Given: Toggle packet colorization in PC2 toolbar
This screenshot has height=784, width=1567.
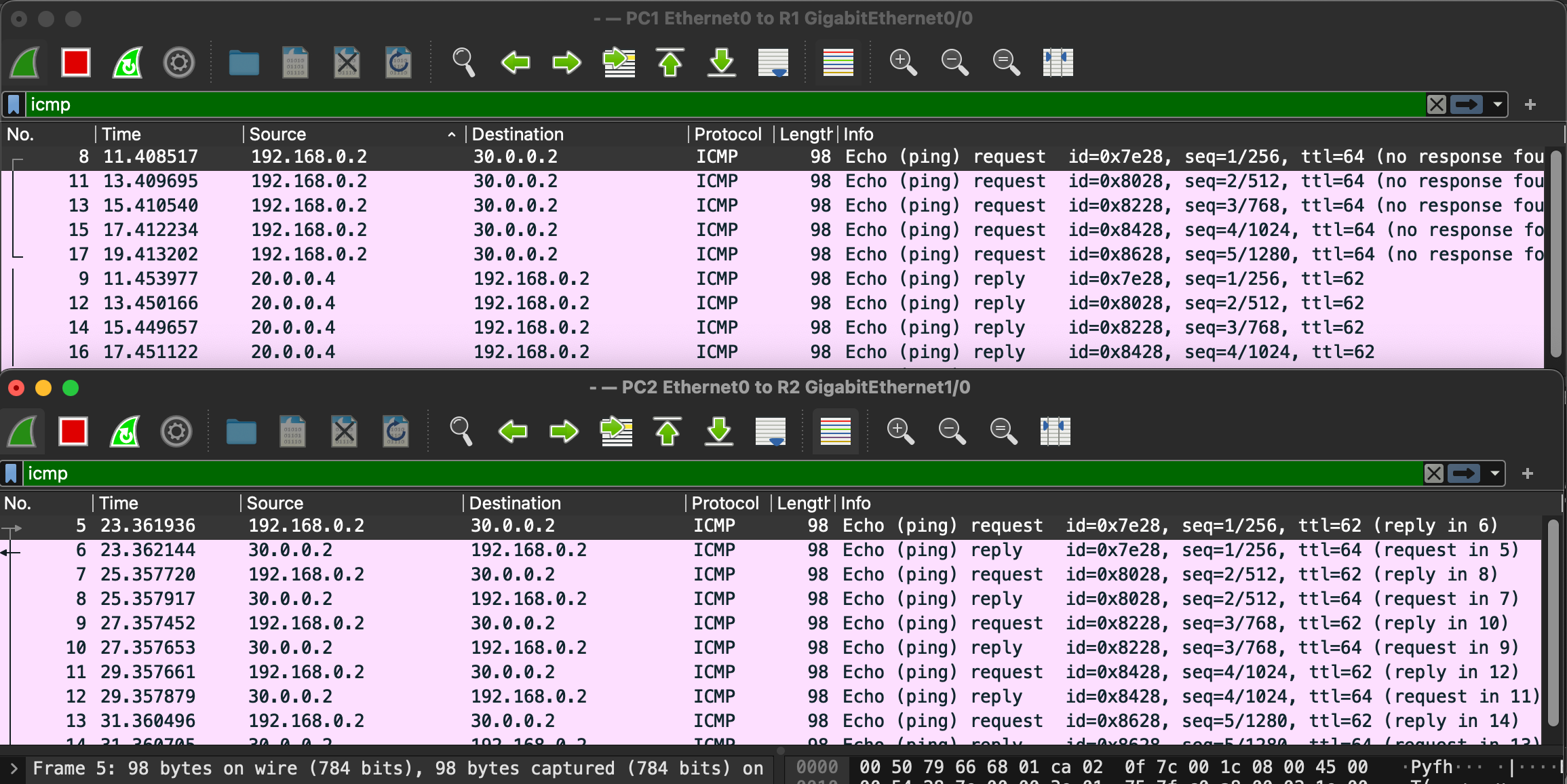Looking at the screenshot, I should [836, 431].
